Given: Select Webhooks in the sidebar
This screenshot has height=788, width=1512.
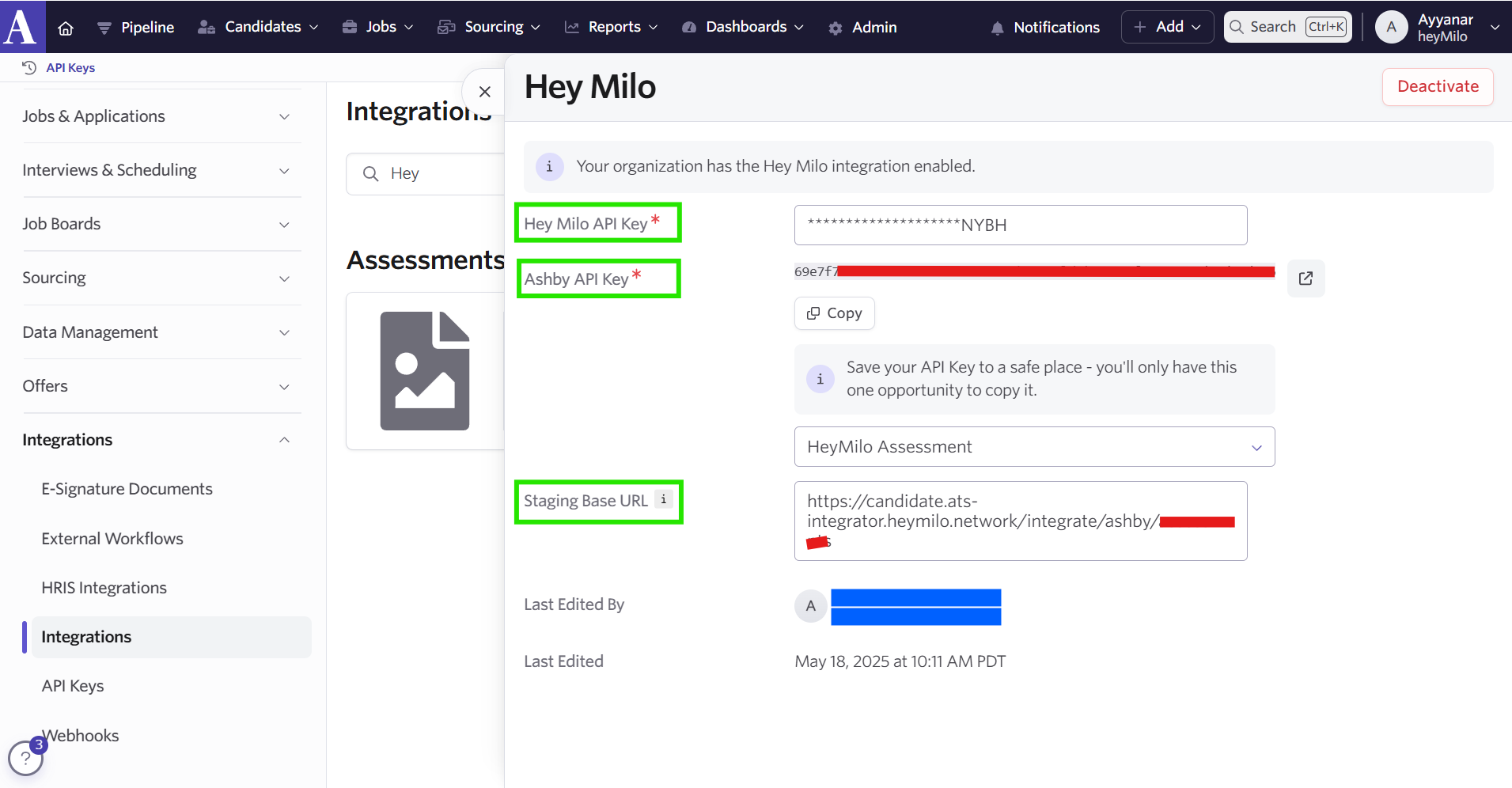Looking at the screenshot, I should click(x=81, y=736).
